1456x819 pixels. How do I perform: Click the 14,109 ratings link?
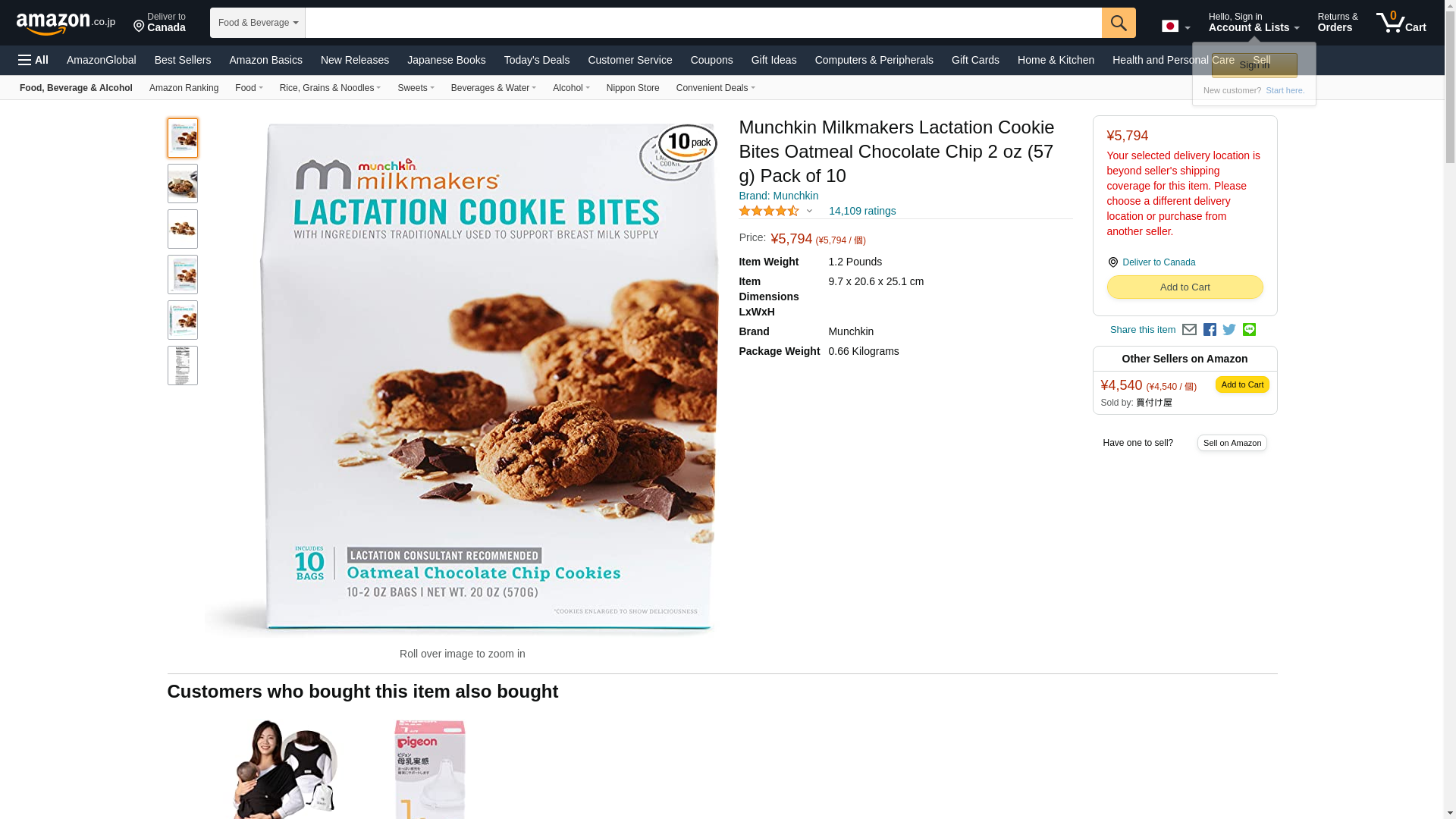tap(862, 211)
